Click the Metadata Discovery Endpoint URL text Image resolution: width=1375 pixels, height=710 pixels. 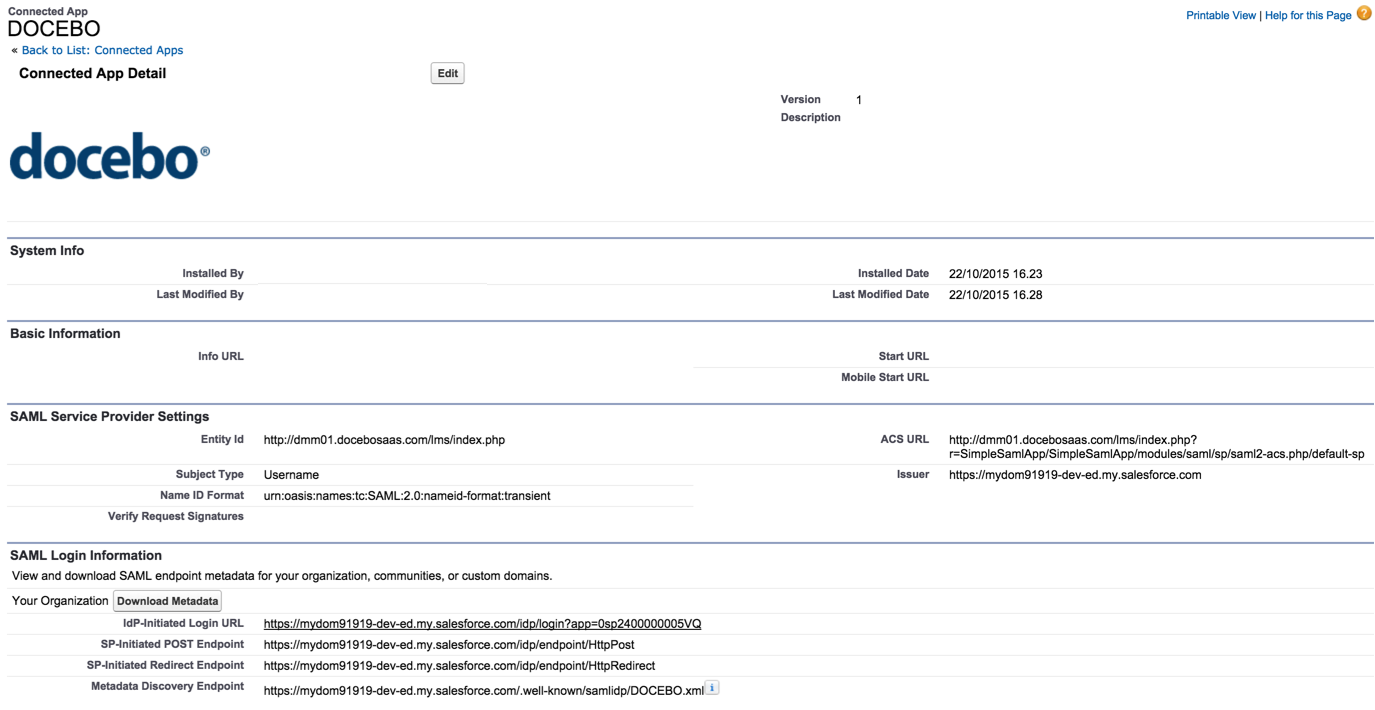(483, 691)
